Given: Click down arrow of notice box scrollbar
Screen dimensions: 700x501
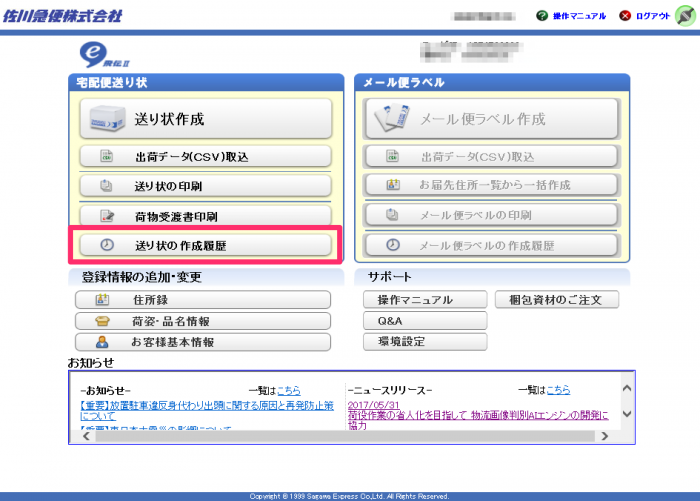Looking at the screenshot, I should coord(627,414).
